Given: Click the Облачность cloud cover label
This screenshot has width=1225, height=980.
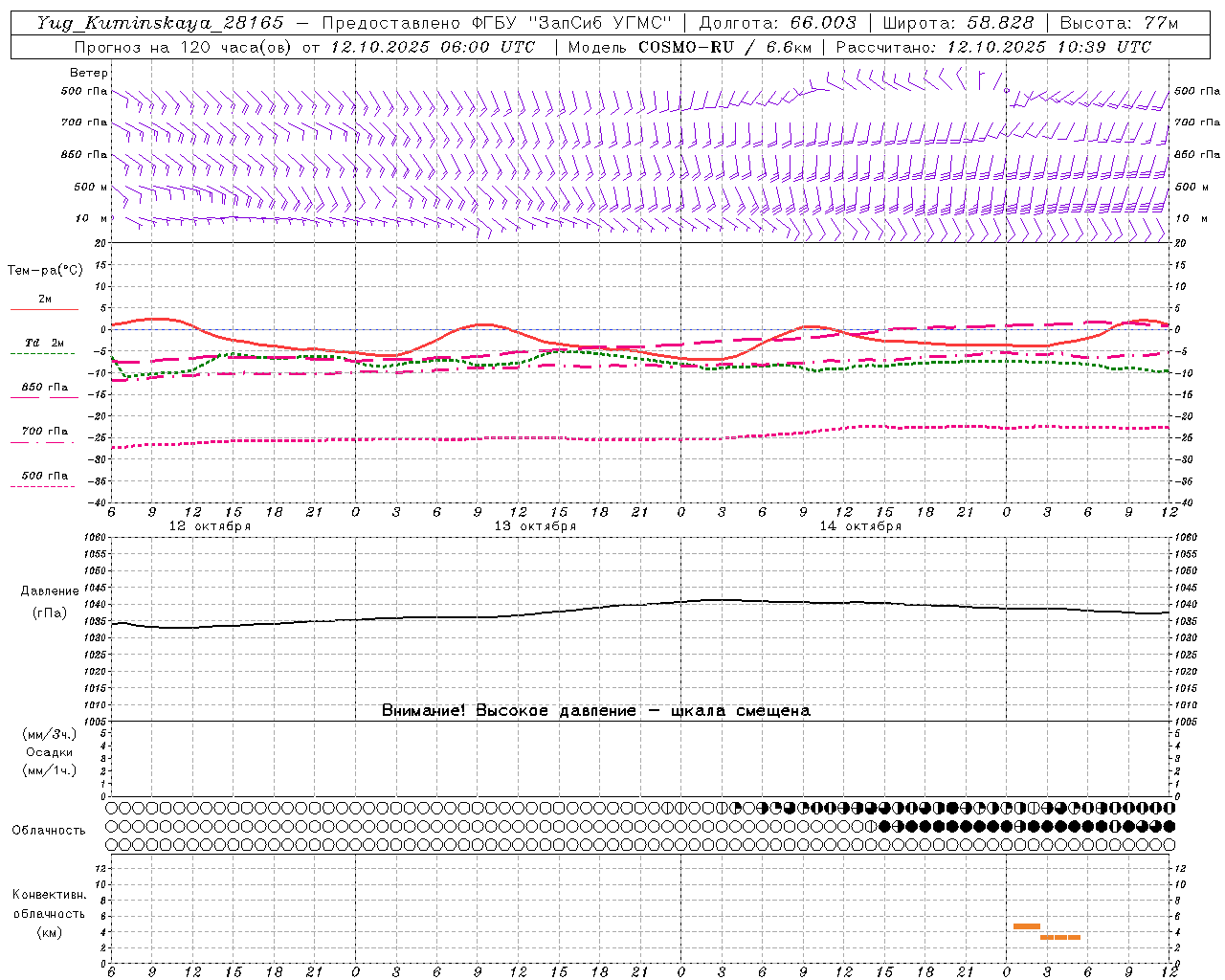Looking at the screenshot, I should point(49,830).
